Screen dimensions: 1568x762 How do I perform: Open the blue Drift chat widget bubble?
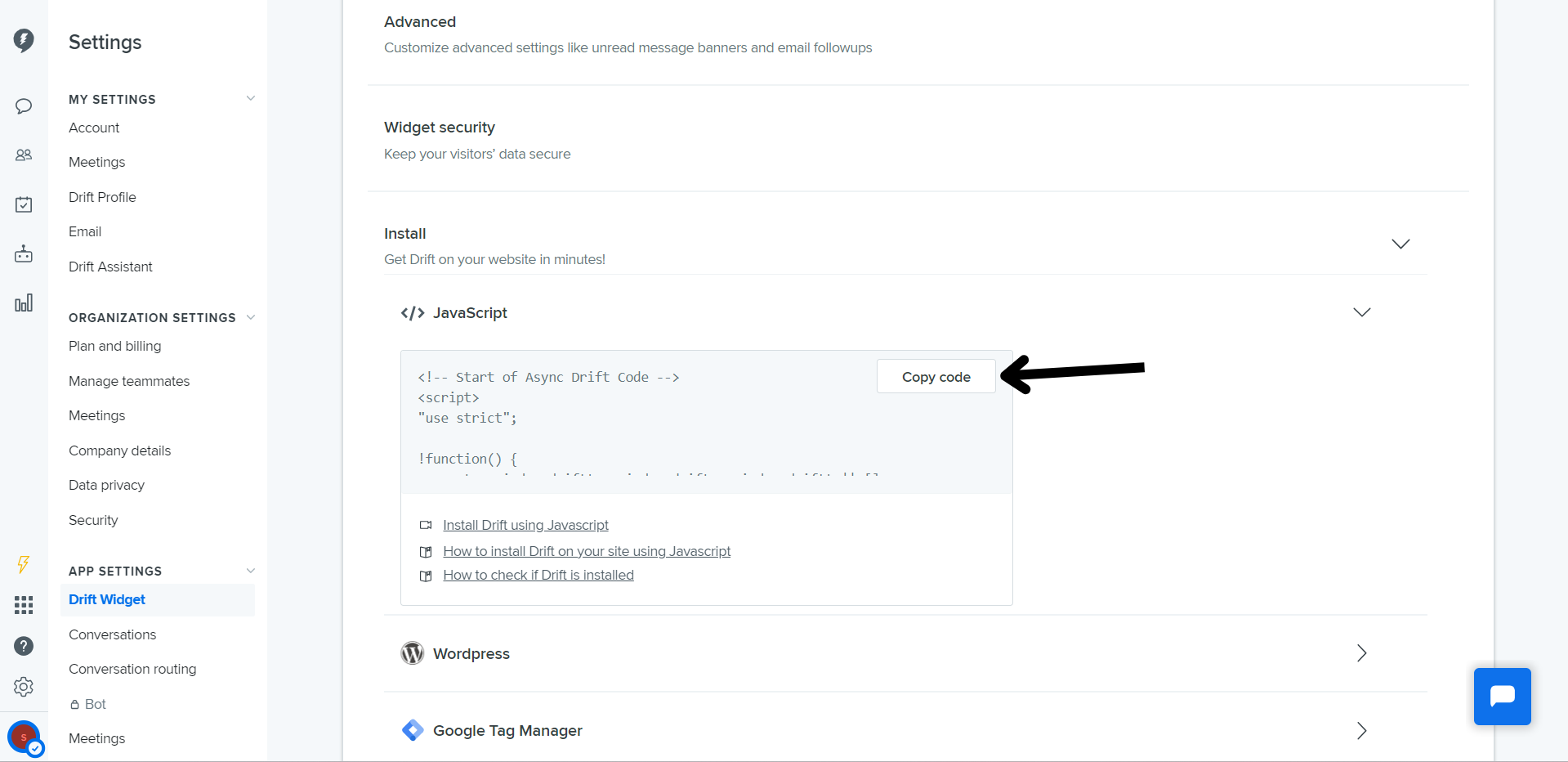pyautogui.click(x=1502, y=697)
